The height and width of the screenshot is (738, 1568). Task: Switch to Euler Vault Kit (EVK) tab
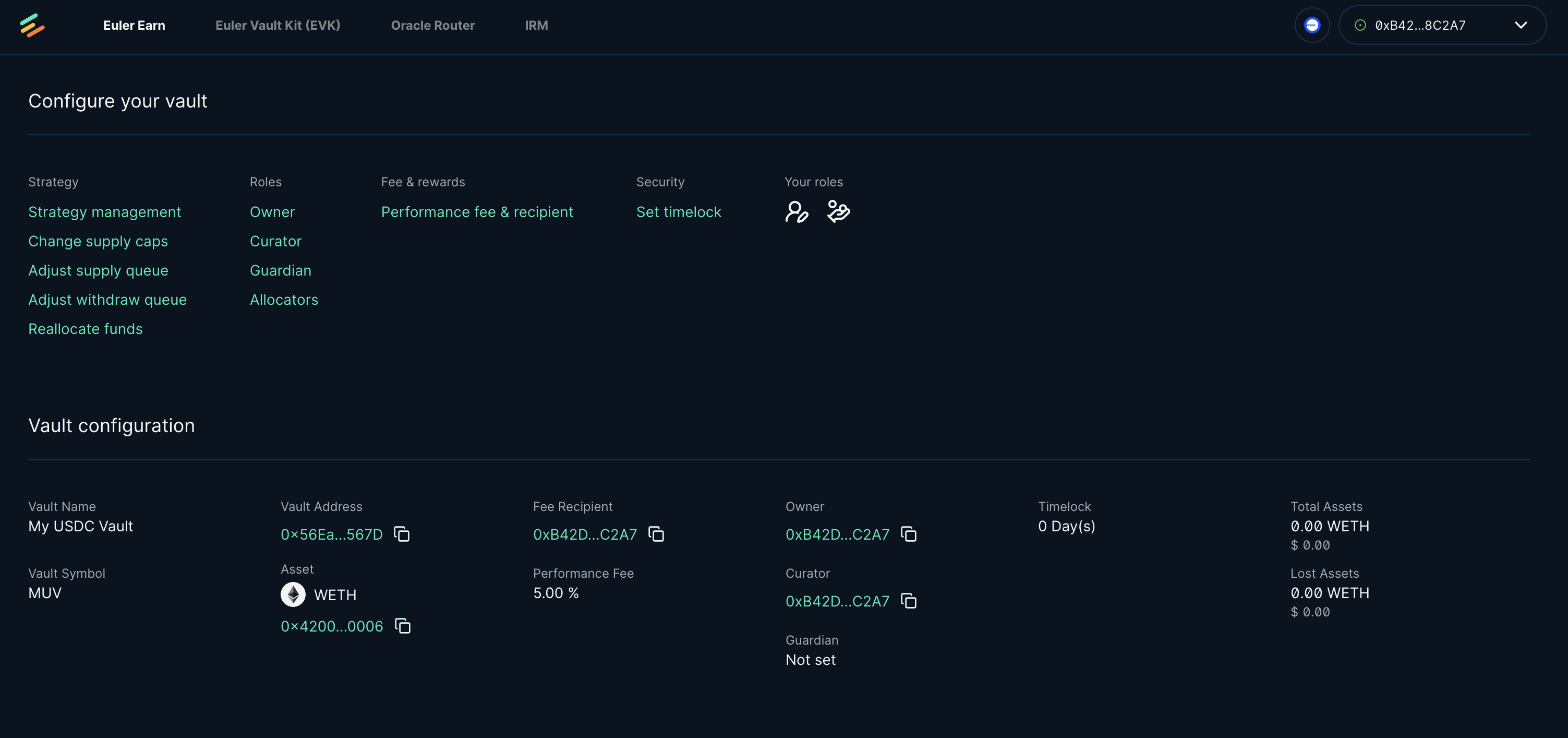278,25
